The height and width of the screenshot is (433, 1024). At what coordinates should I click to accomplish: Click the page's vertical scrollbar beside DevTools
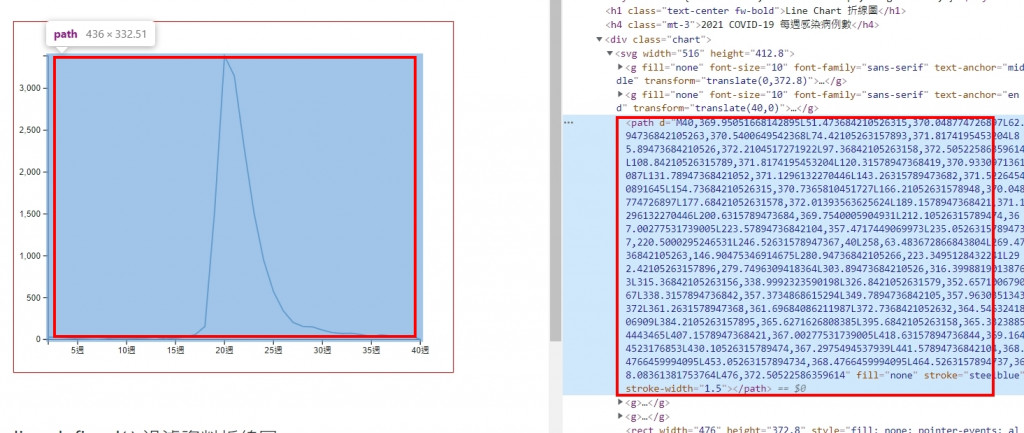554,170
